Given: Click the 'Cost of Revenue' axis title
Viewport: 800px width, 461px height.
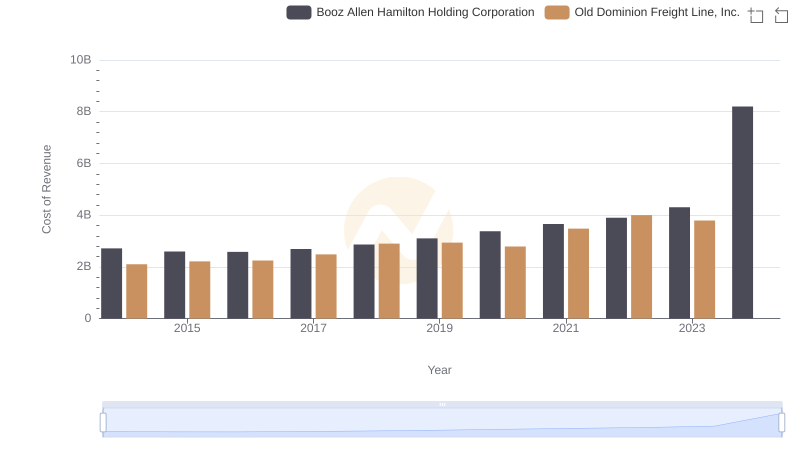Looking at the screenshot, I should pyautogui.click(x=46, y=189).
